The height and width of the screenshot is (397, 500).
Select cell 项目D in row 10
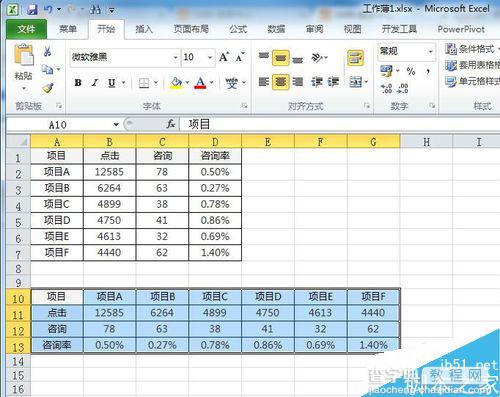coord(268,297)
